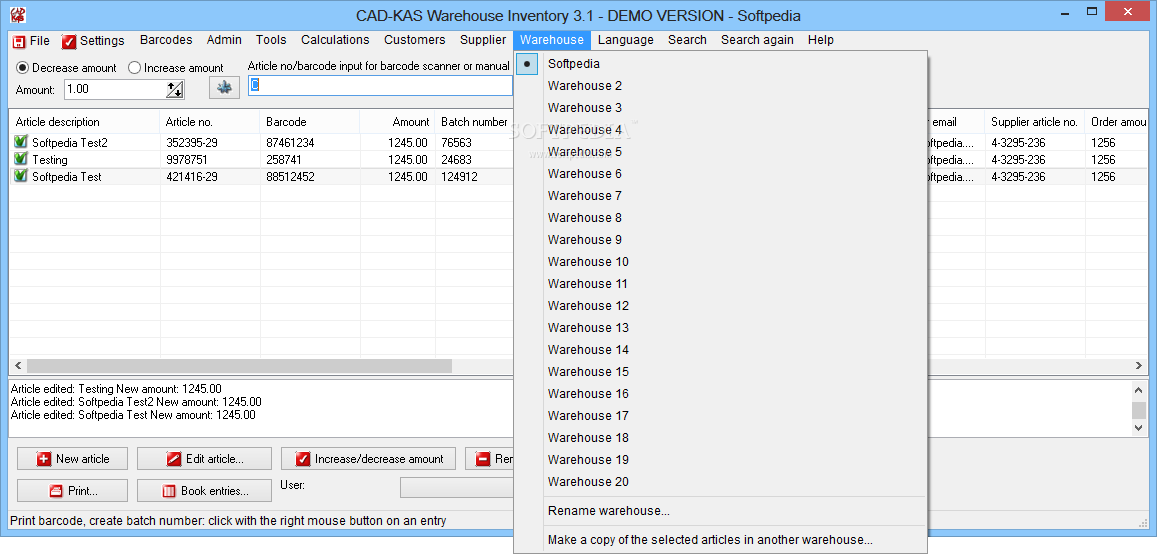1157x554 pixels.
Task: Click the green check icon of Softpedia Test
Action: click(x=21, y=176)
